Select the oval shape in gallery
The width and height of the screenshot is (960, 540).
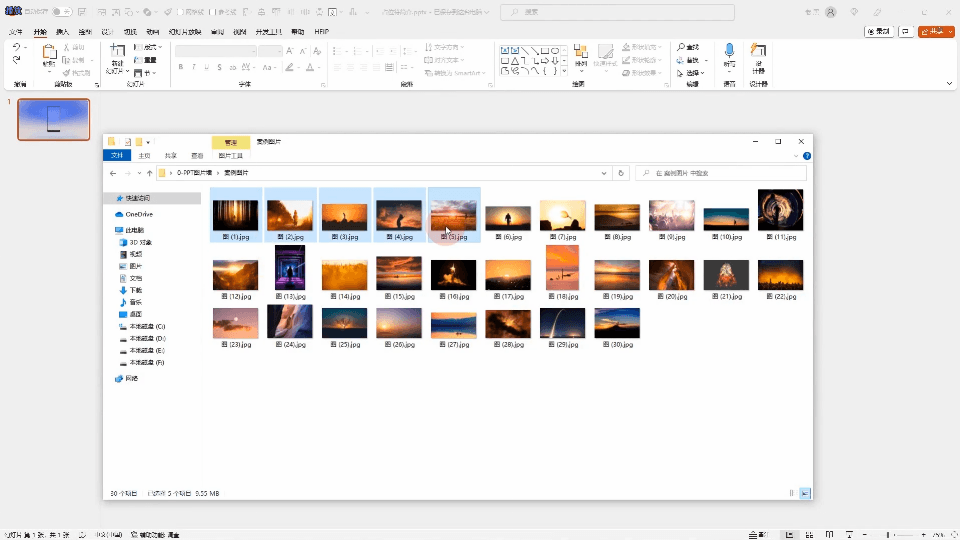[555, 50]
